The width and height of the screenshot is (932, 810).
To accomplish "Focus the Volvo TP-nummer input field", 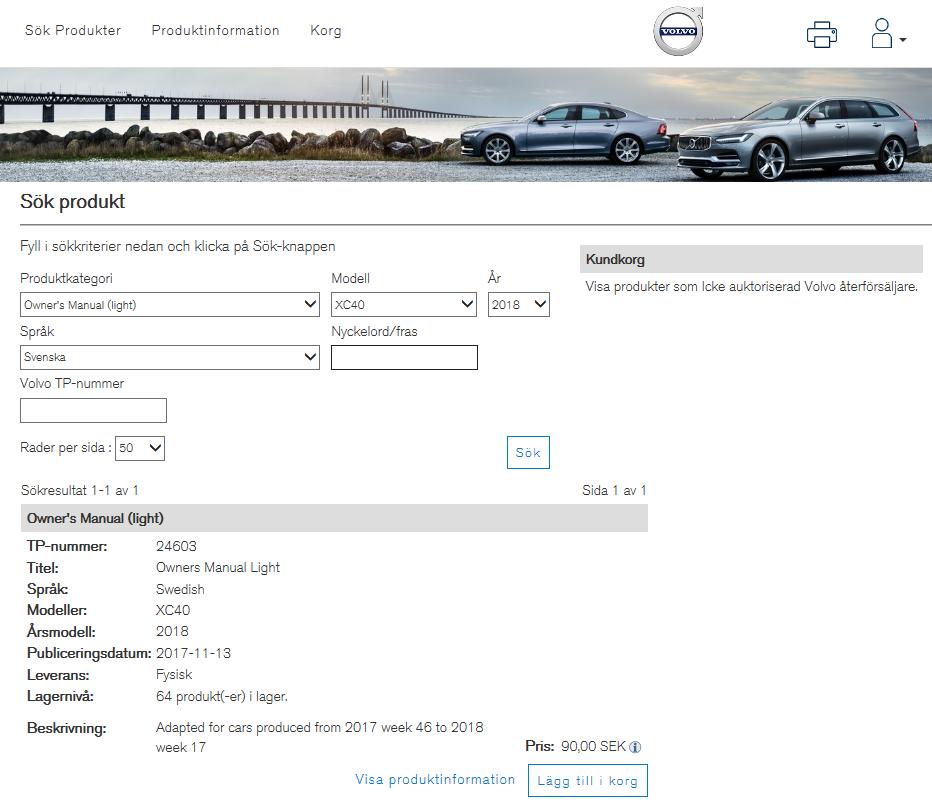I will 93,410.
